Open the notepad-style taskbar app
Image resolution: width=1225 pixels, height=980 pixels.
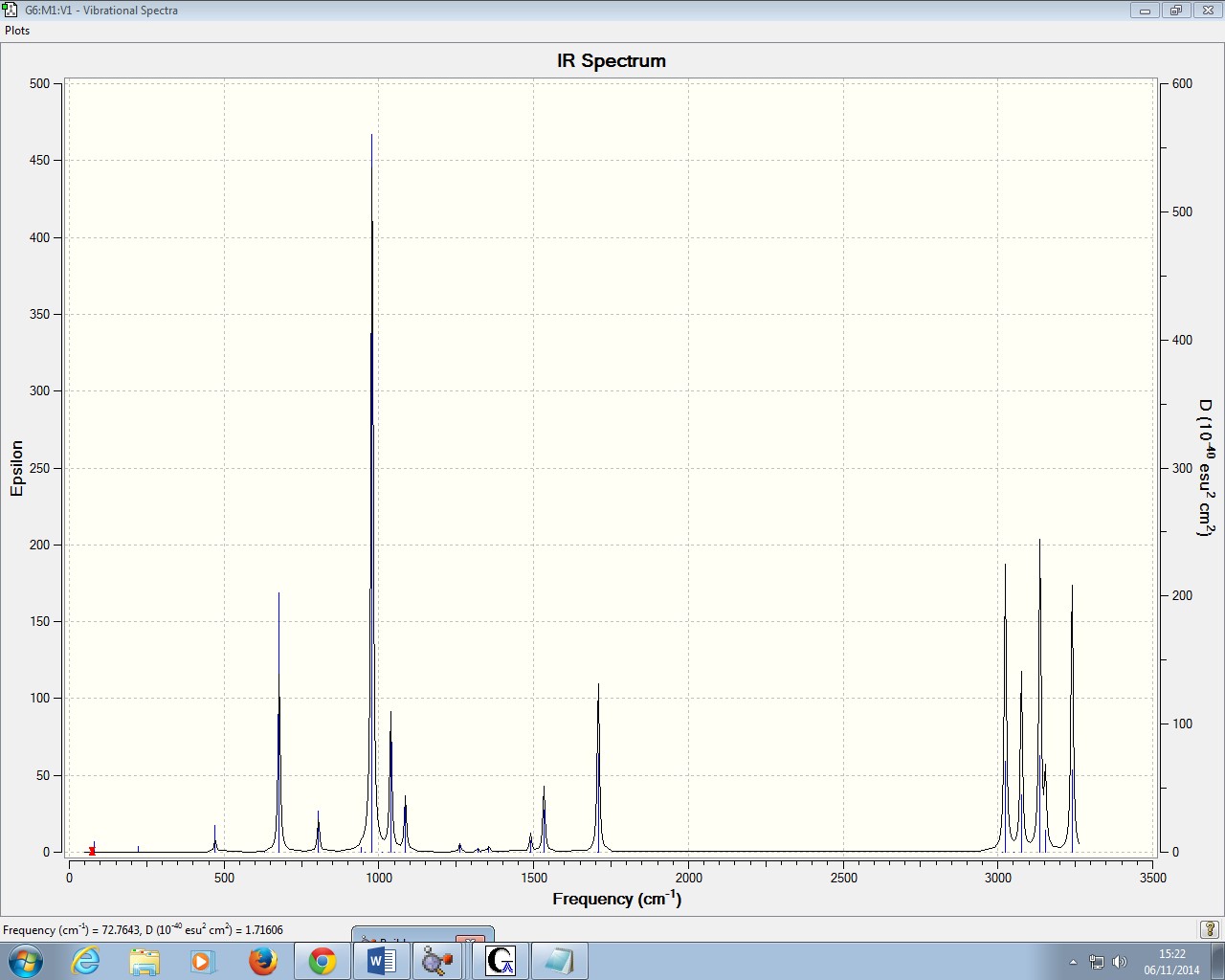tap(559, 961)
